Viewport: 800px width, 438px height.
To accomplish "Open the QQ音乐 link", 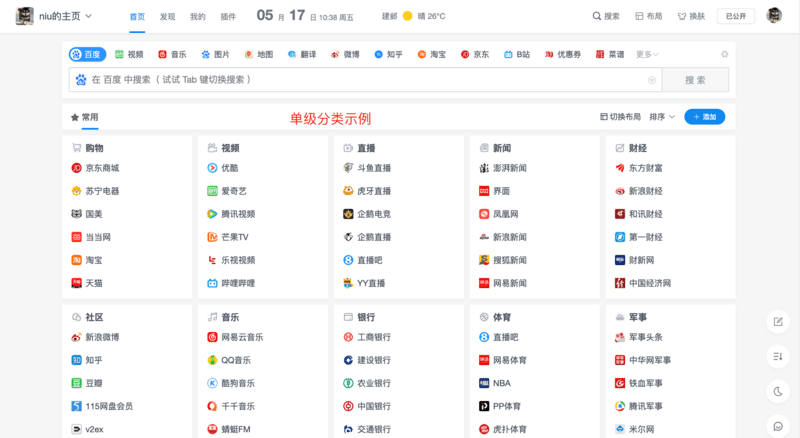I will (x=229, y=360).
